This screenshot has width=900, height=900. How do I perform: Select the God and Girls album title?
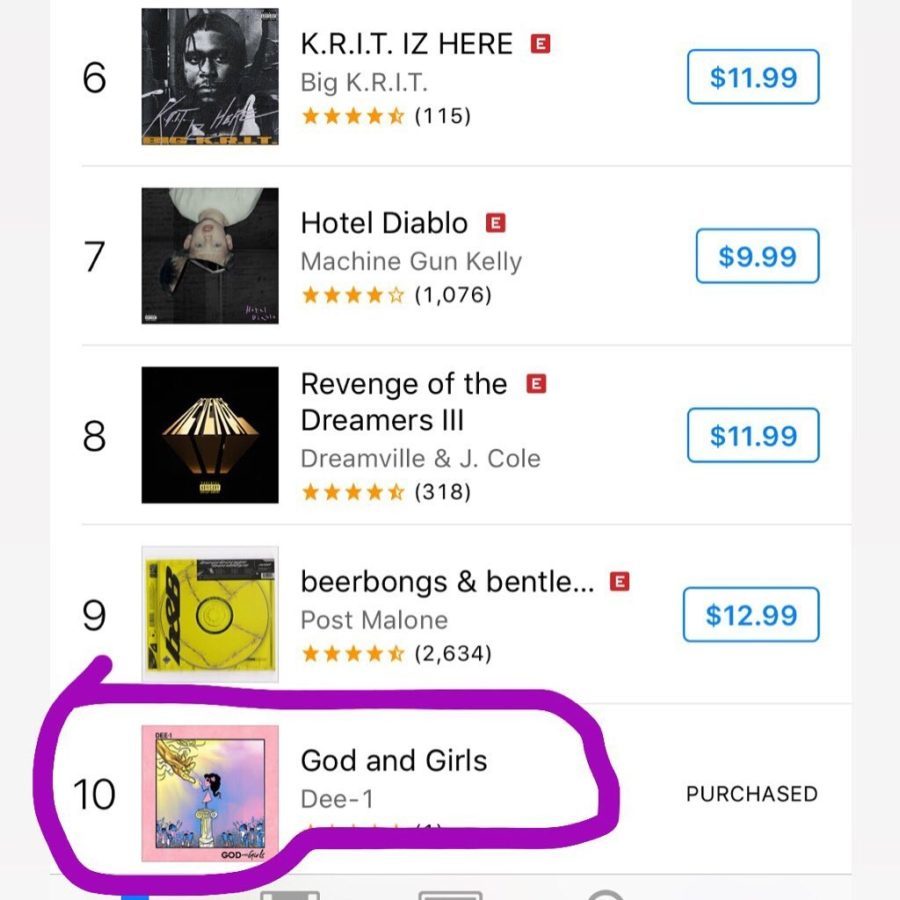tap(394, 761)
